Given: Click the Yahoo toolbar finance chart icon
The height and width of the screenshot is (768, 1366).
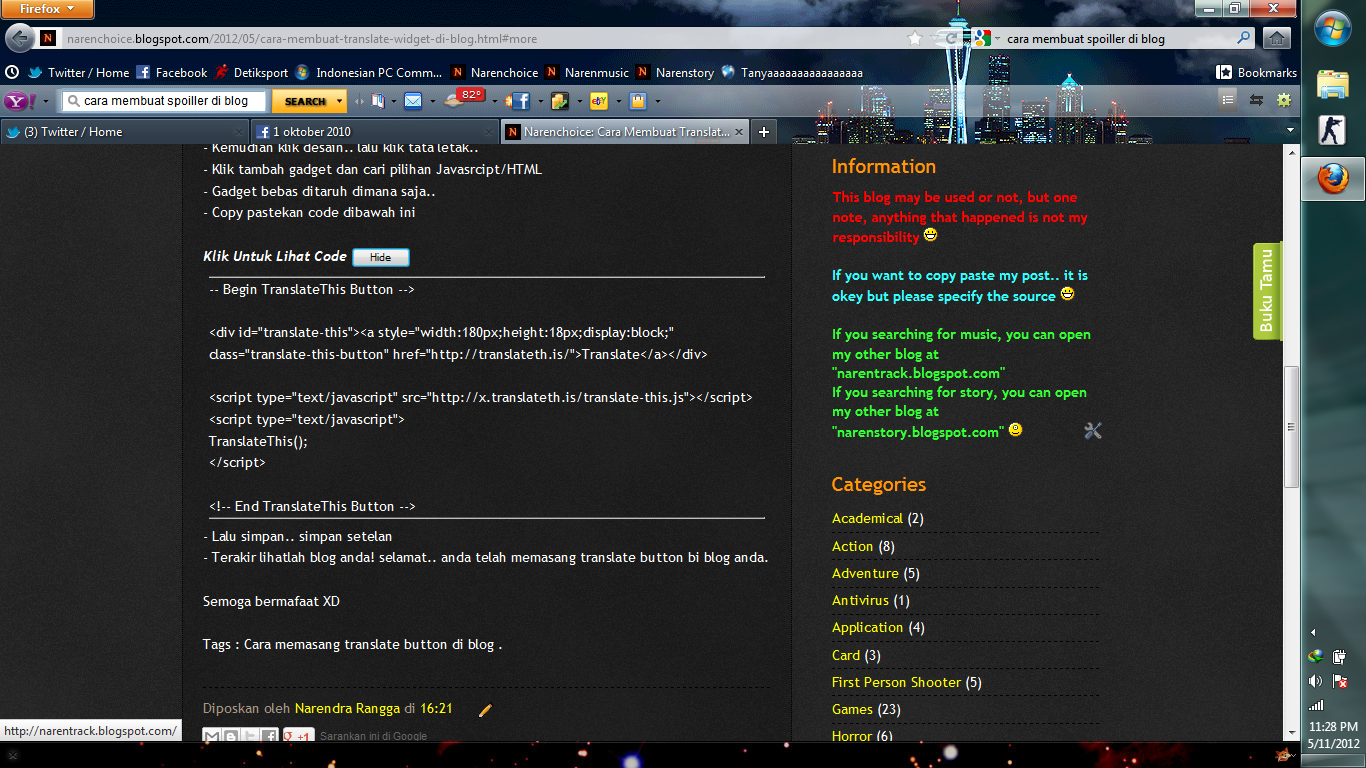Looking at the screenshot, I should coord(560,101).
